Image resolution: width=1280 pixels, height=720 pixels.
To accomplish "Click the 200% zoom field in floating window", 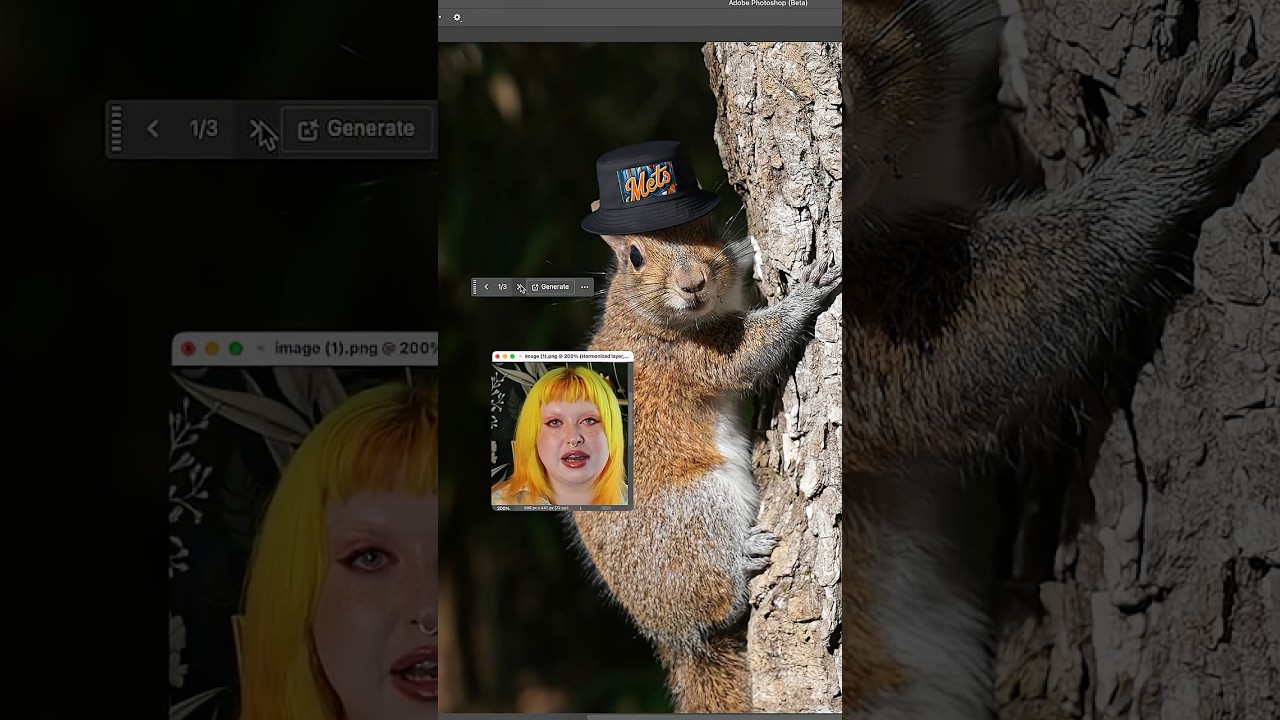I will tap(504, 508).
